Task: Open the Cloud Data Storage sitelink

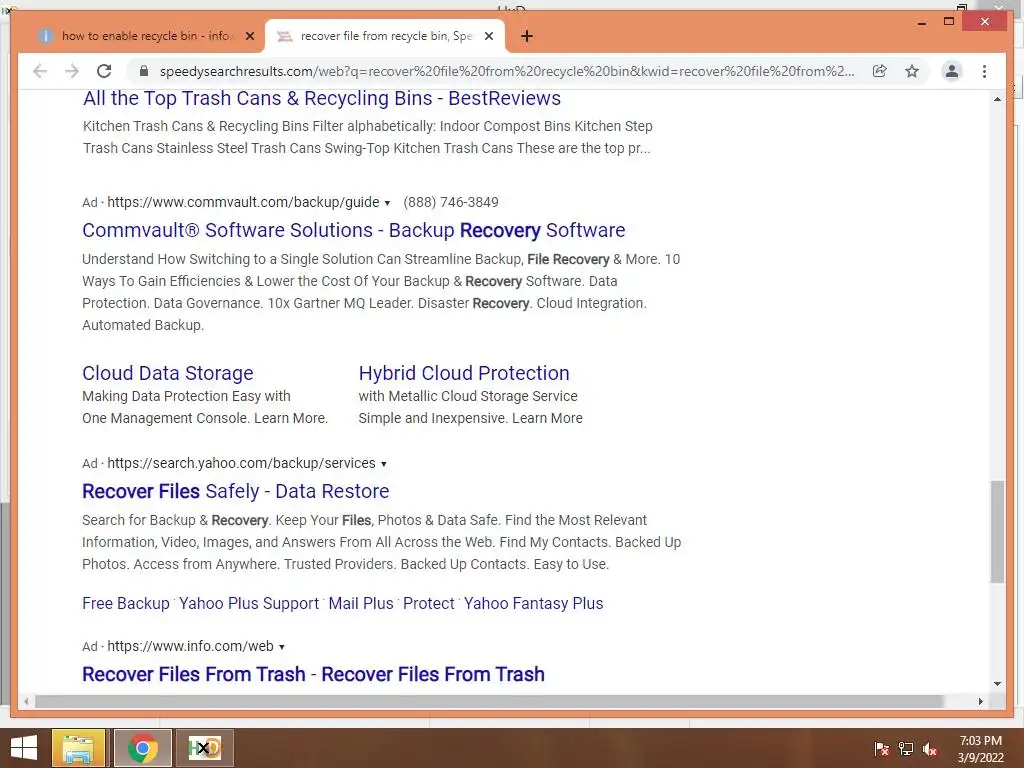Action: point(168,373)
